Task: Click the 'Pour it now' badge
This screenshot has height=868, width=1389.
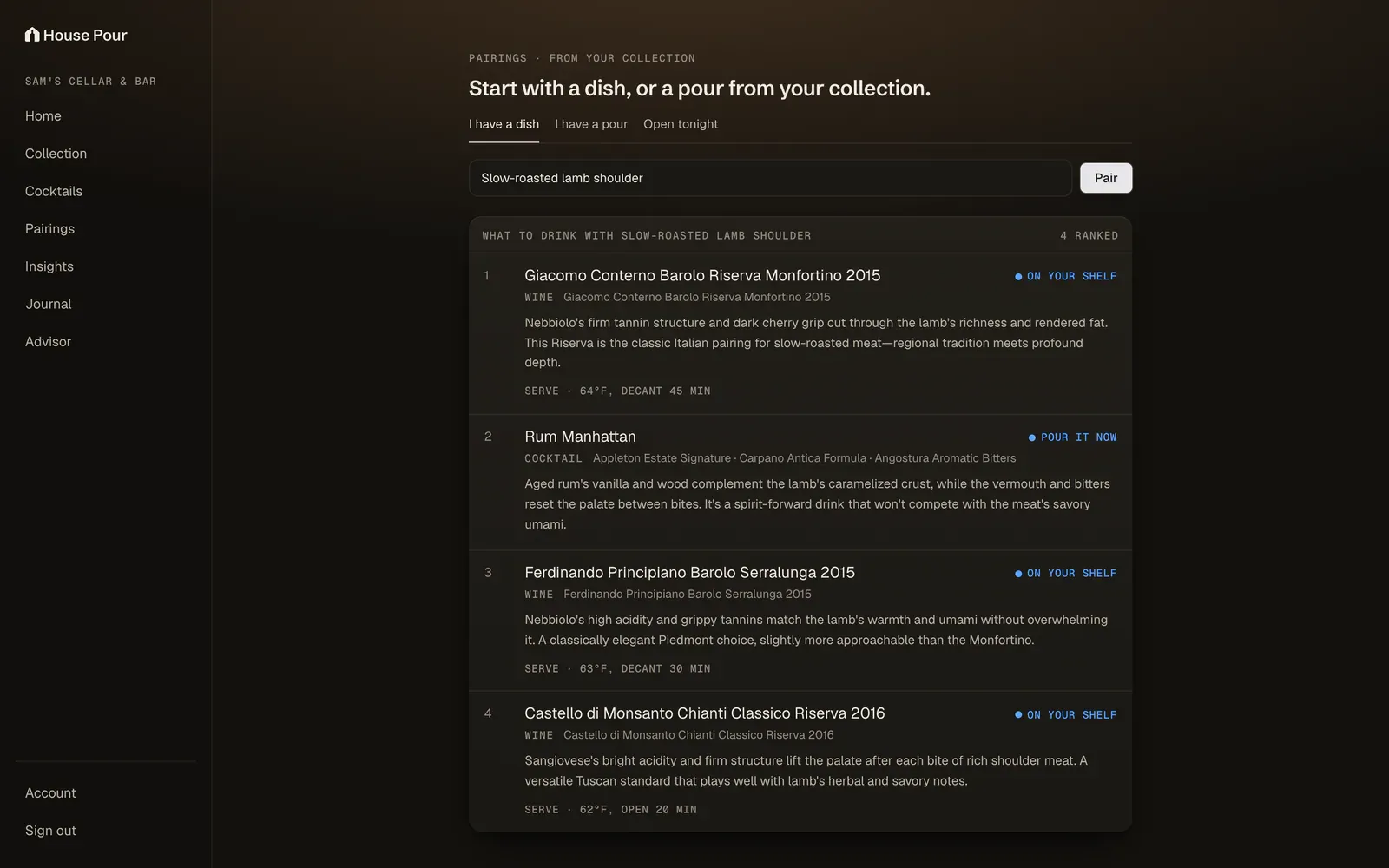Action: click(x=1072, y=437)
